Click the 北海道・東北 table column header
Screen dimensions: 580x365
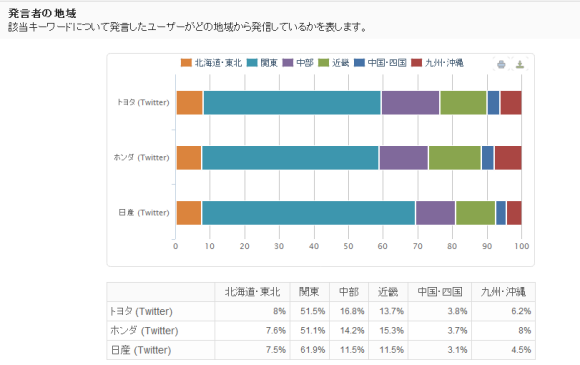point(252,292)
